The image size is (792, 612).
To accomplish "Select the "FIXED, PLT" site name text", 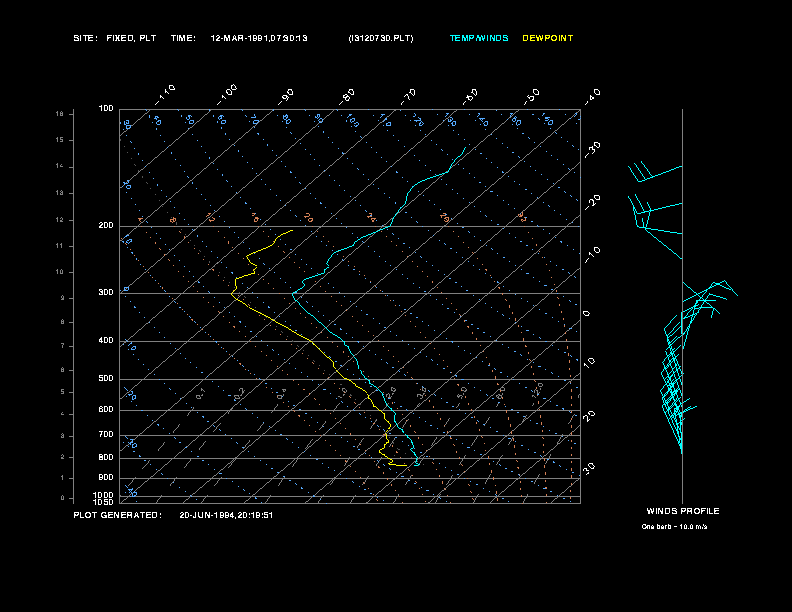I will [131, 38].
